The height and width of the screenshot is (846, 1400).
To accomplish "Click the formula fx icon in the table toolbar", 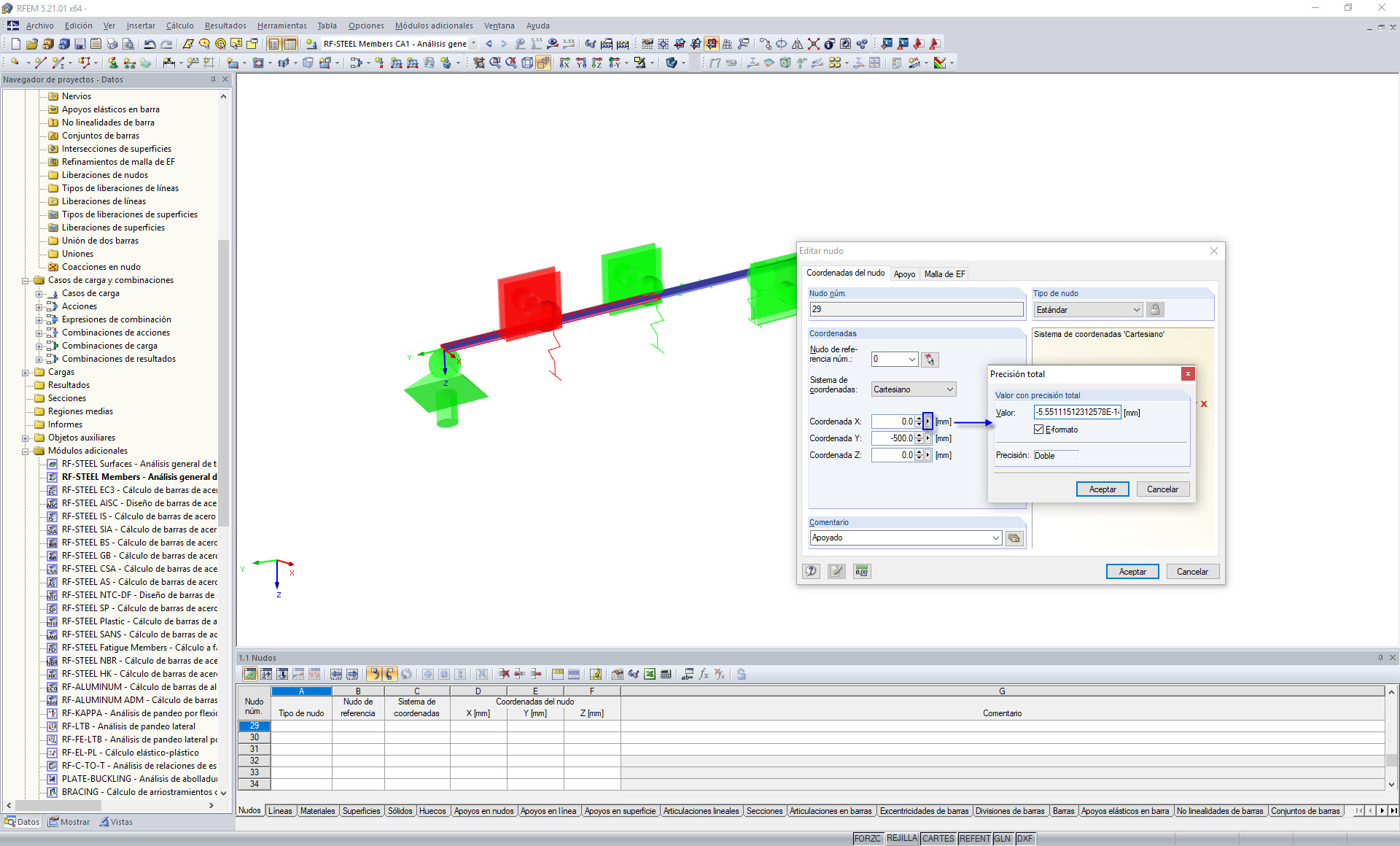I will click(x=704, y=675).
